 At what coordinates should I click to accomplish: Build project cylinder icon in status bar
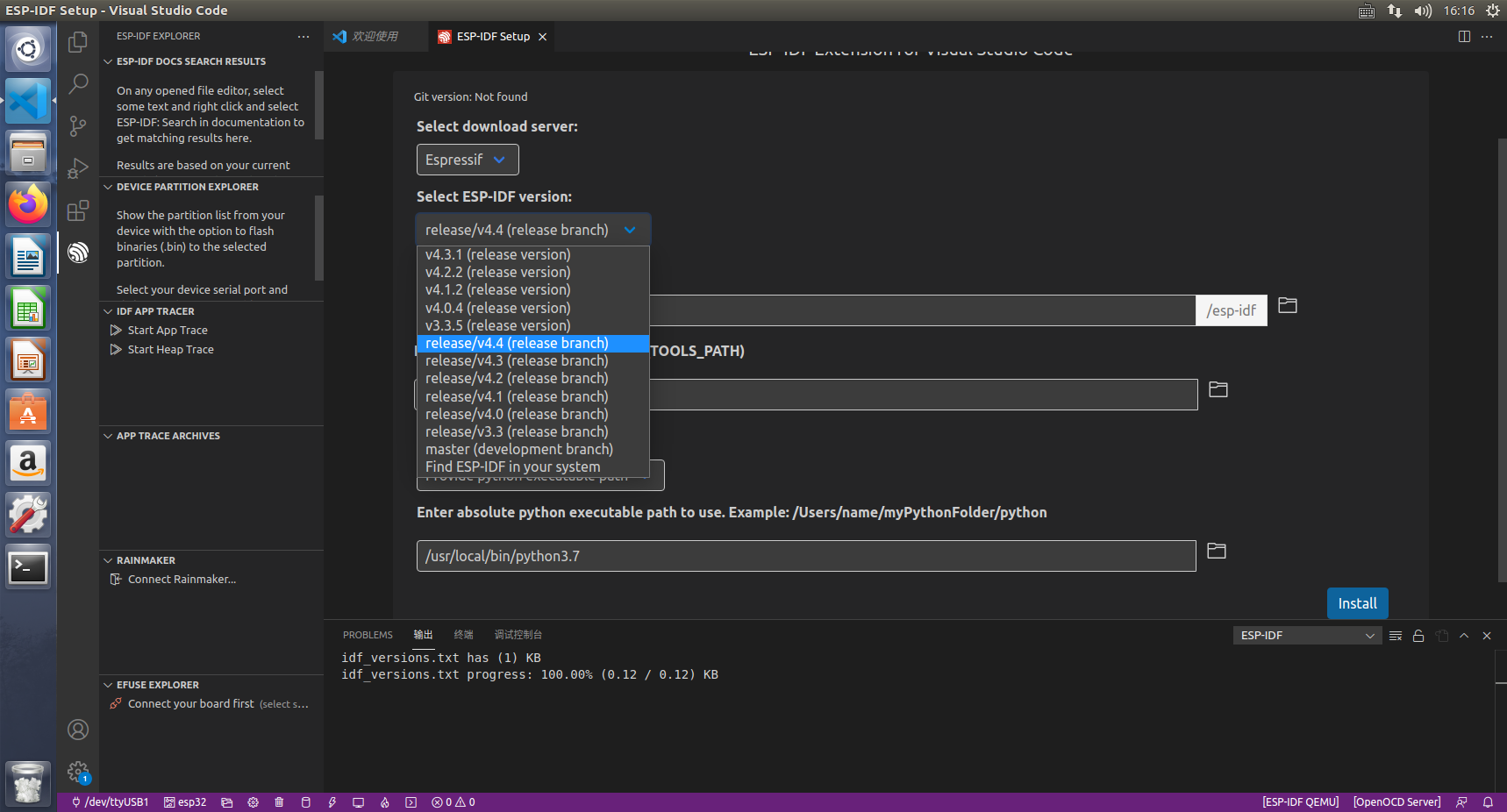point(305,802)
